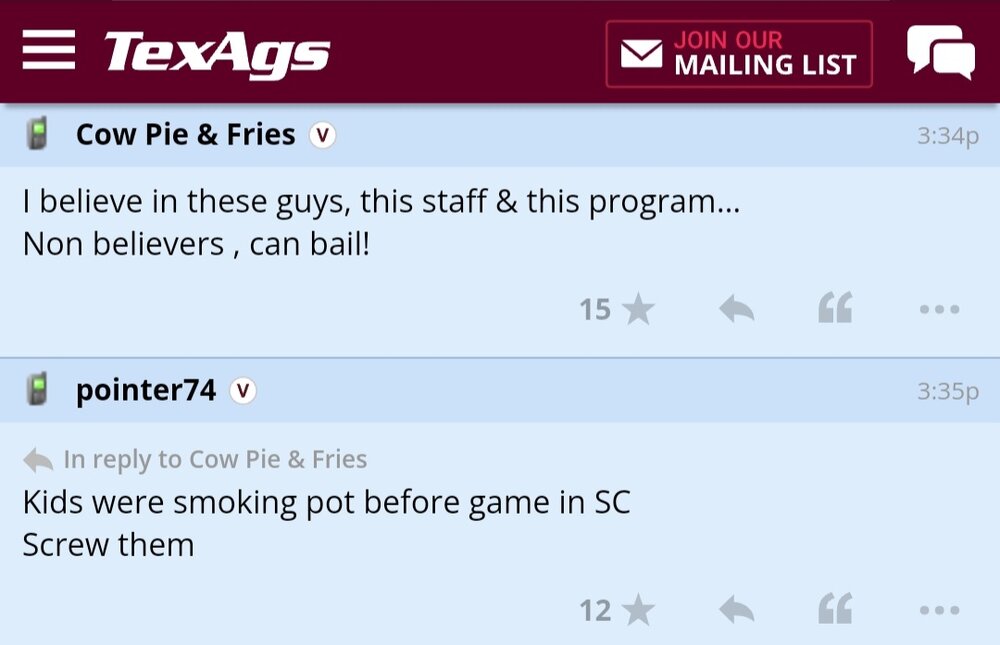
Task: Reply to the Cow Pie & Fries post
Action: pyautogui.click(x=736, y=310)
